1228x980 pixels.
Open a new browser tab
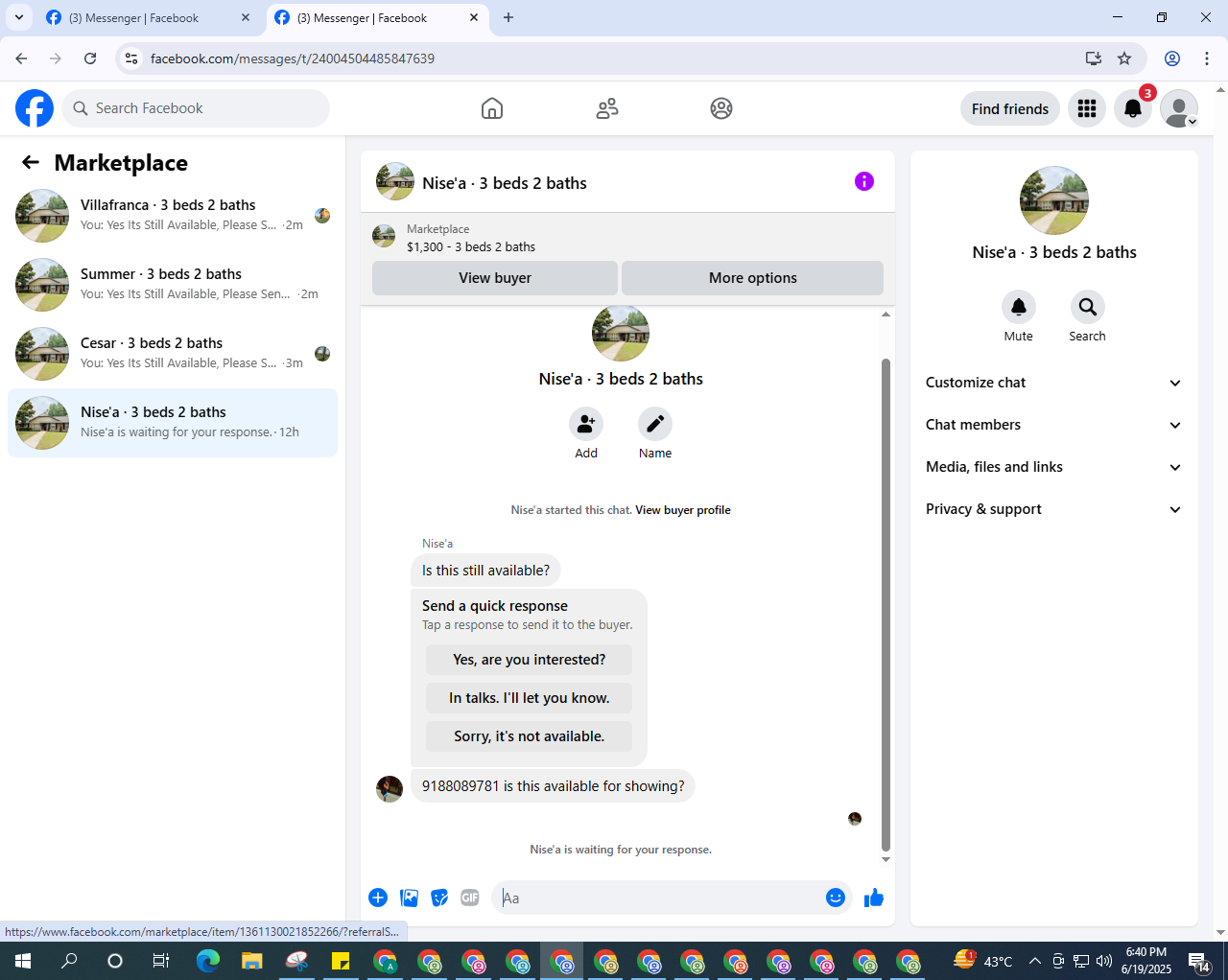coord(508,17)
